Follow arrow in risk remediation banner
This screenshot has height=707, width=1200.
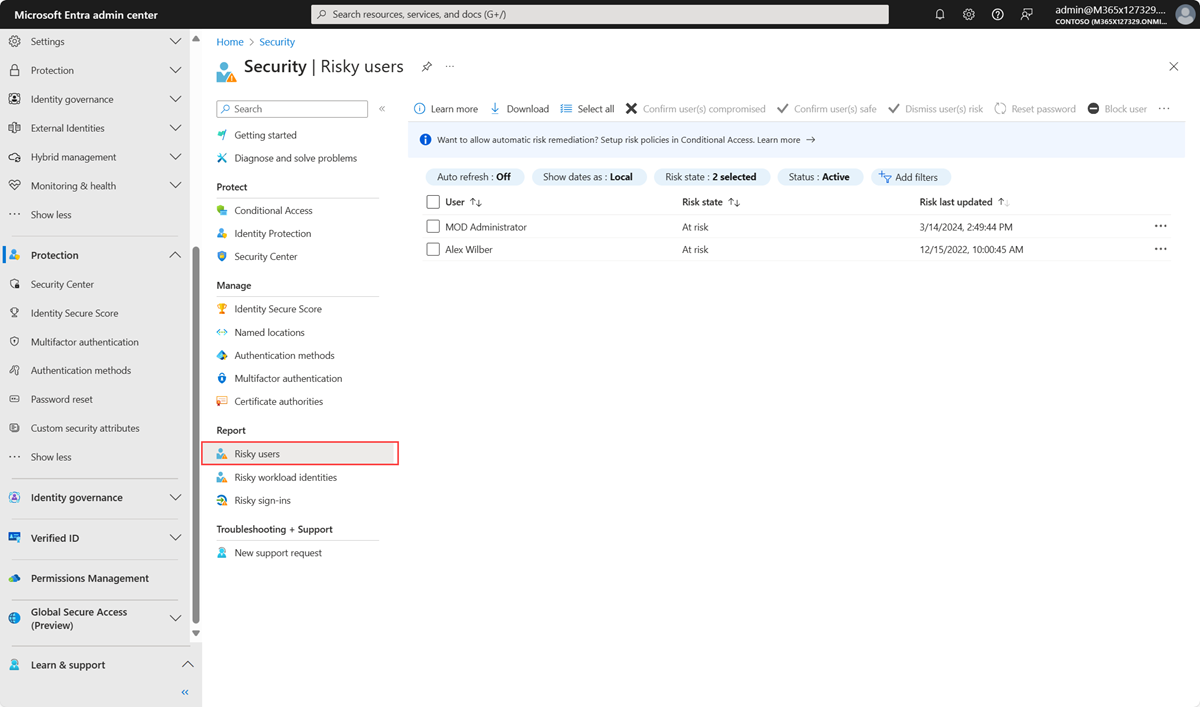tap(811, 140)
